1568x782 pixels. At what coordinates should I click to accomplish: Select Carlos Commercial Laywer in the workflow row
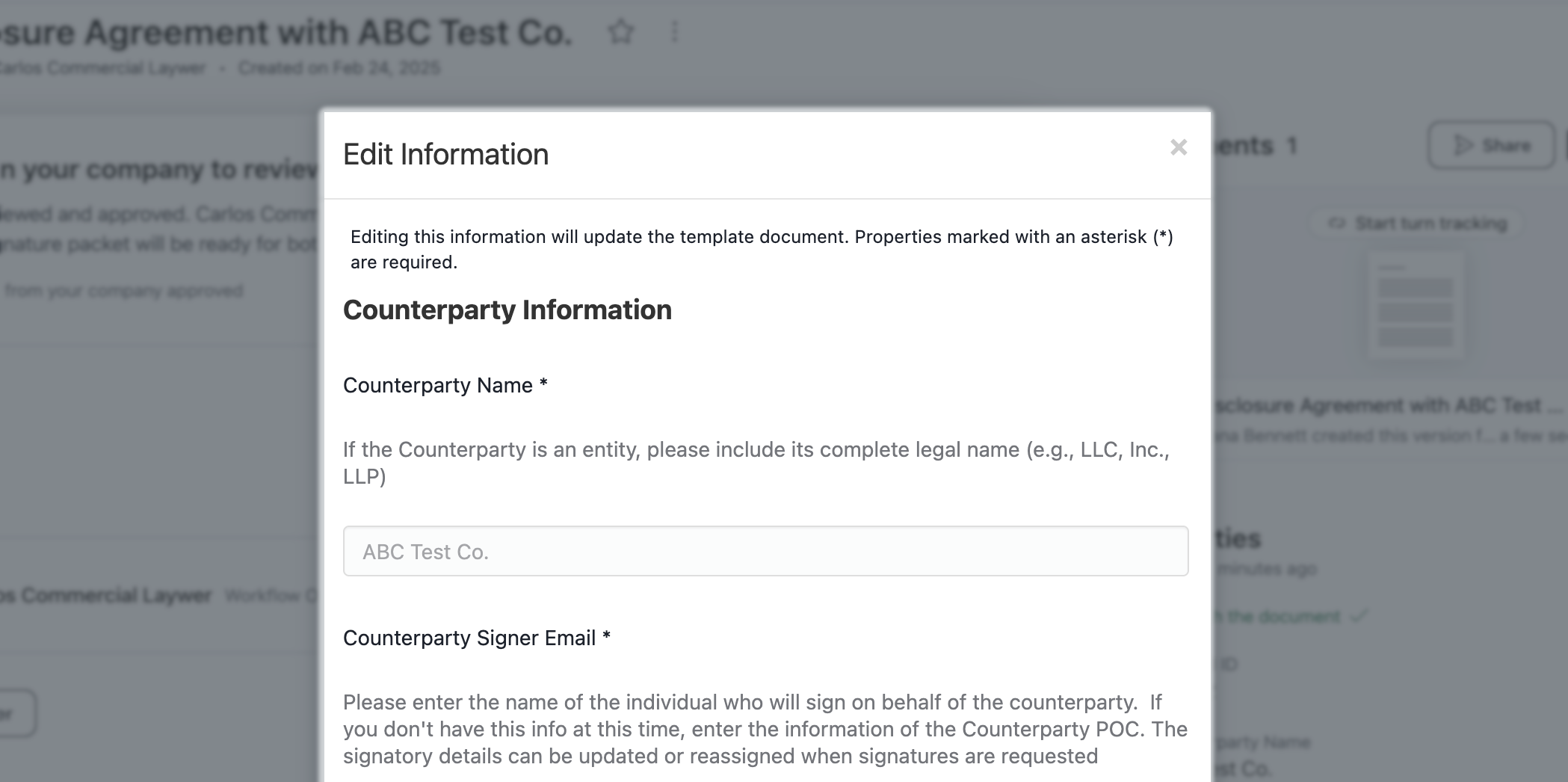click(x=106, y=595)
